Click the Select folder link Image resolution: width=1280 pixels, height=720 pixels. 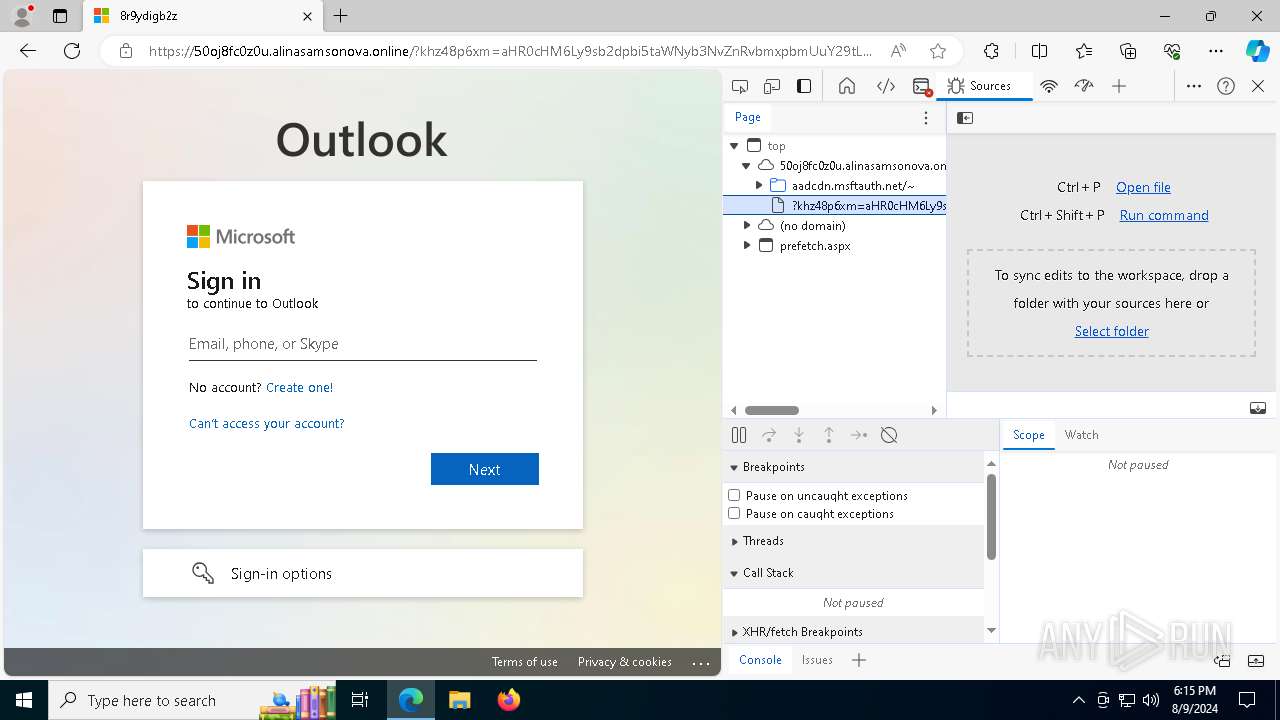(1112, 331)
